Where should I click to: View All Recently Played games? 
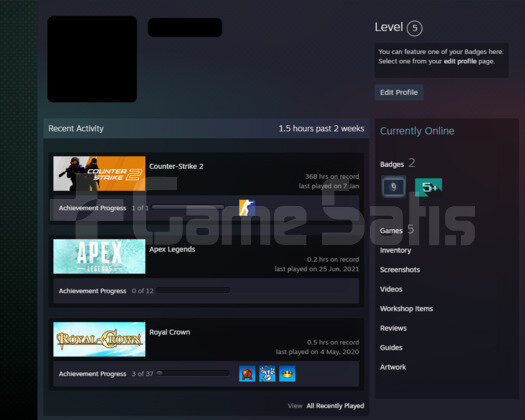tap(335, 406)
